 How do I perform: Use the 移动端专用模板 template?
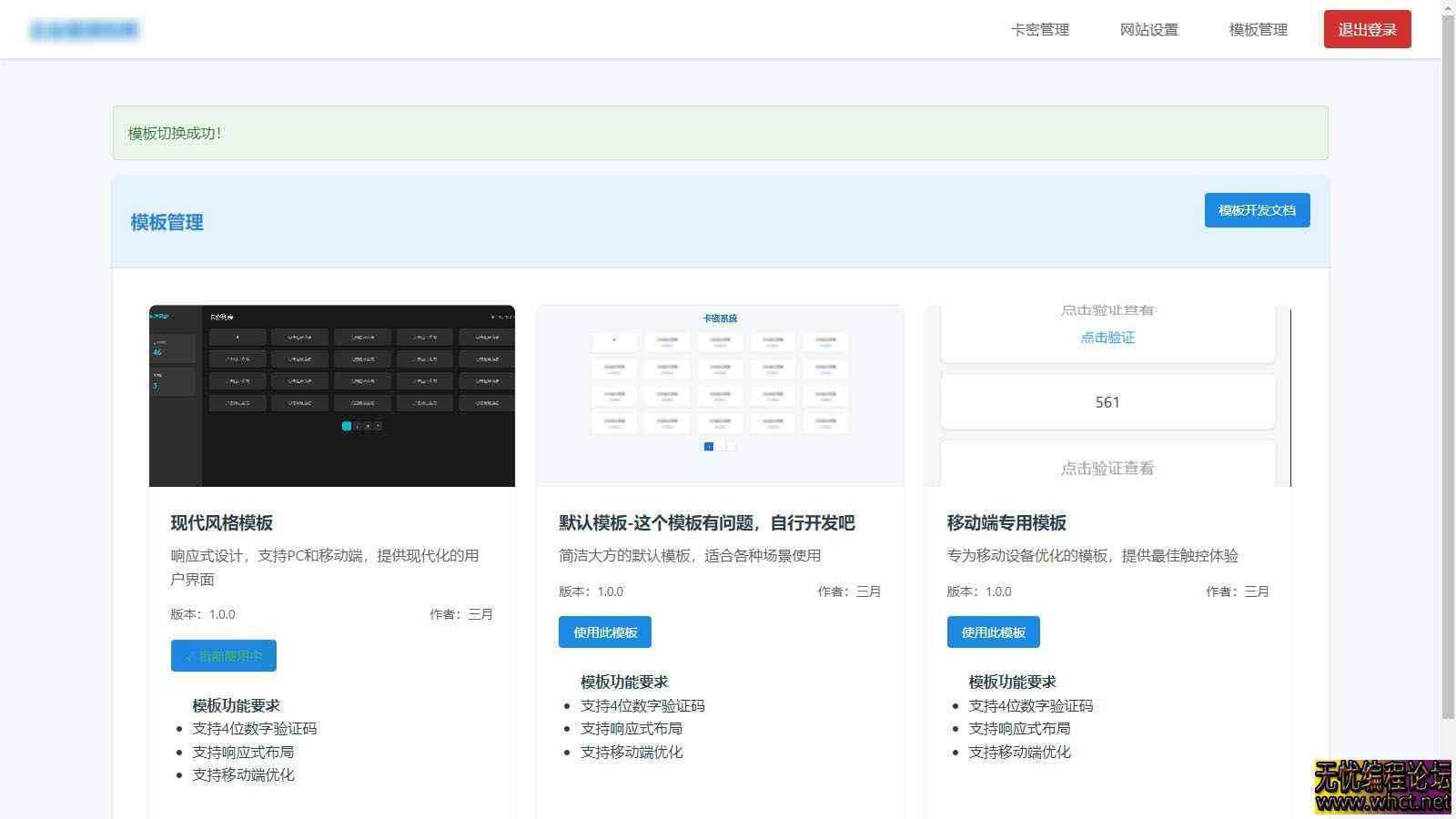993,632
